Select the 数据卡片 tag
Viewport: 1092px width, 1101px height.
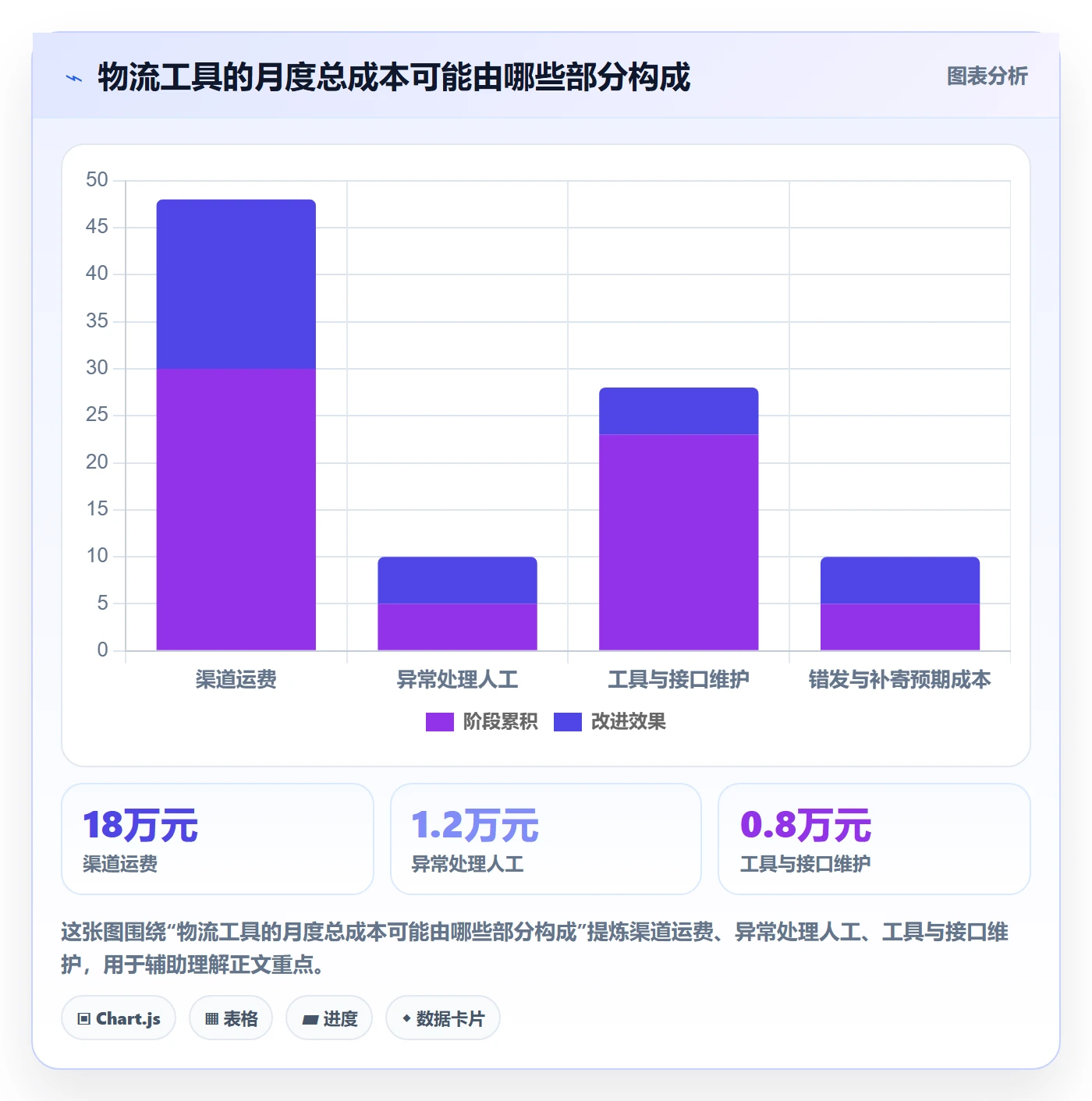[x=443, y=1018]
